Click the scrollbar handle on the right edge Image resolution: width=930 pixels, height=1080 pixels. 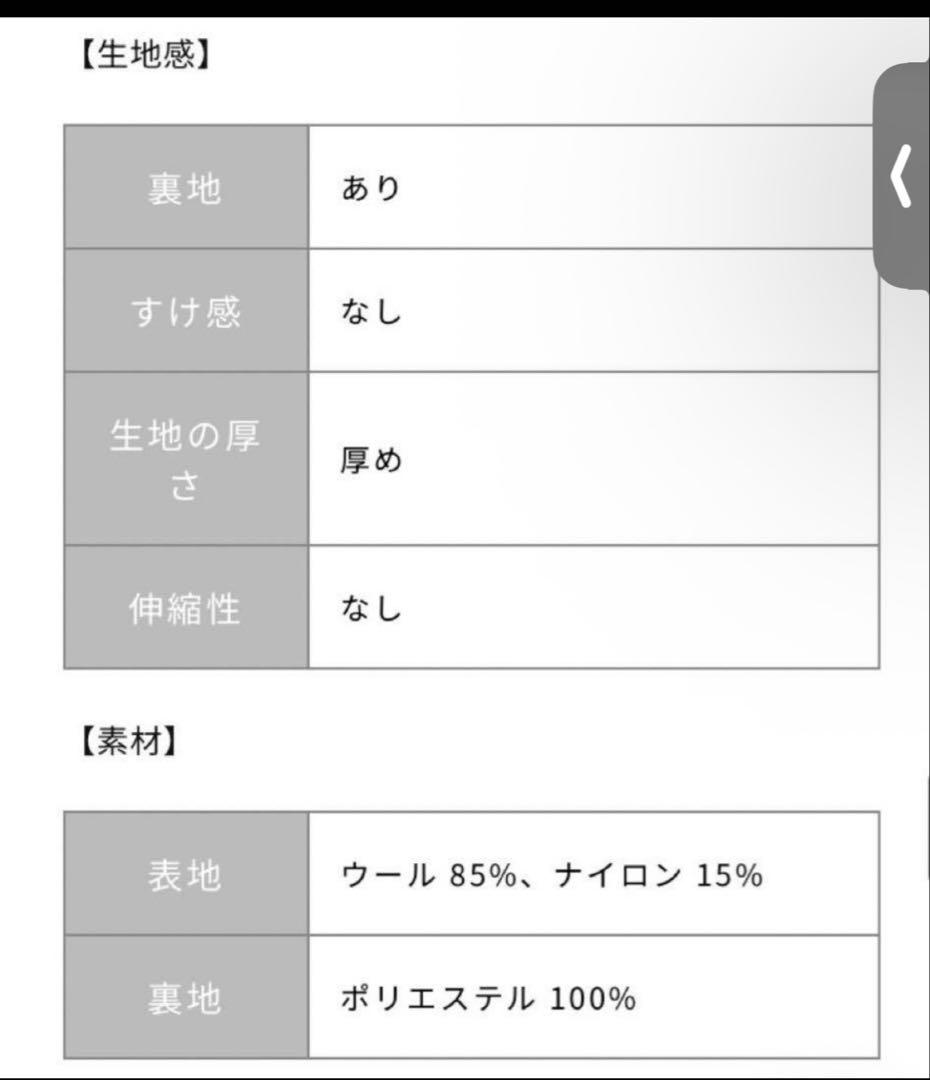926,830
